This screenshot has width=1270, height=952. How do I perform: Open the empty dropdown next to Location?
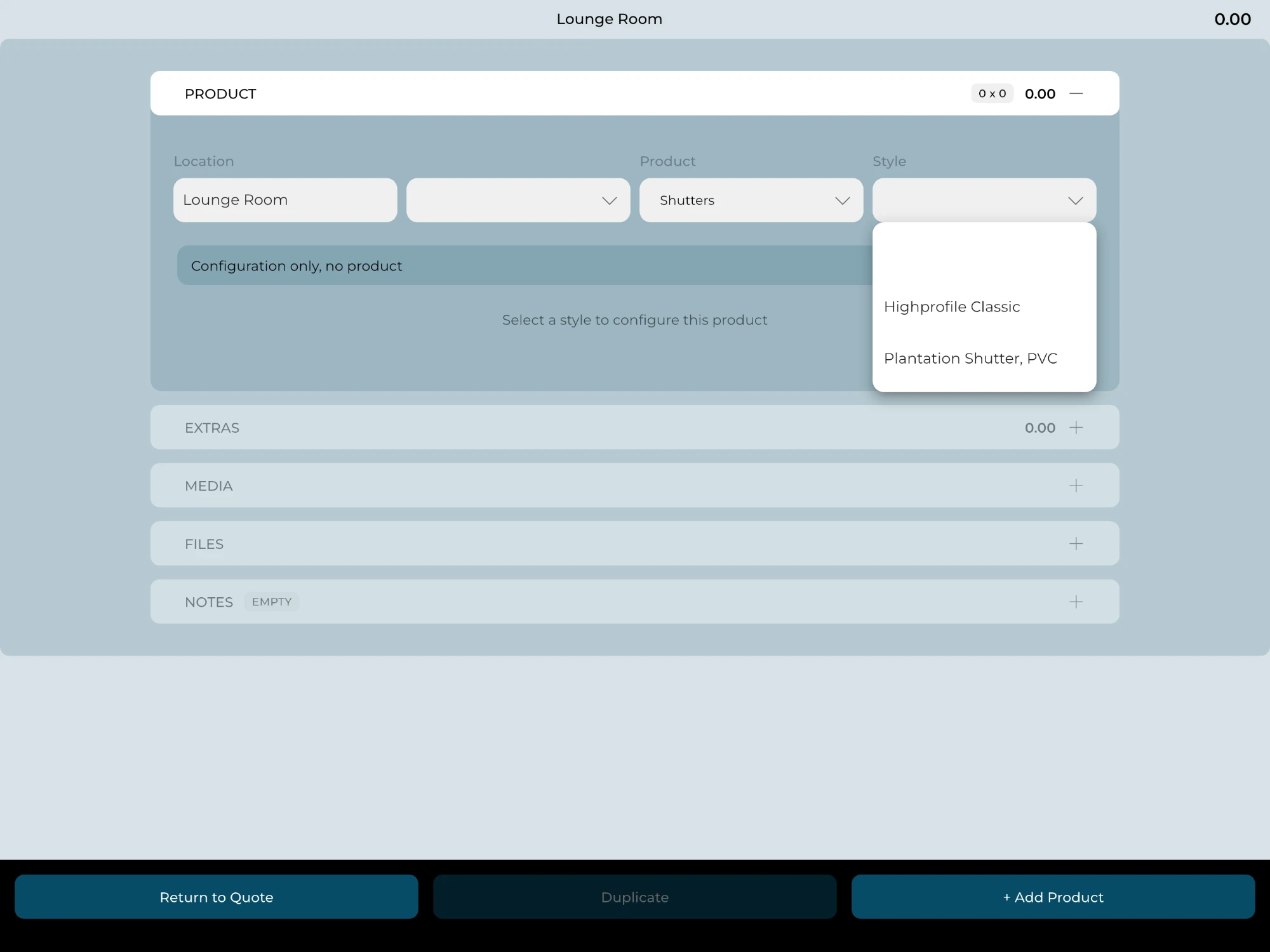pyautogui.click(x=518, y=200)
